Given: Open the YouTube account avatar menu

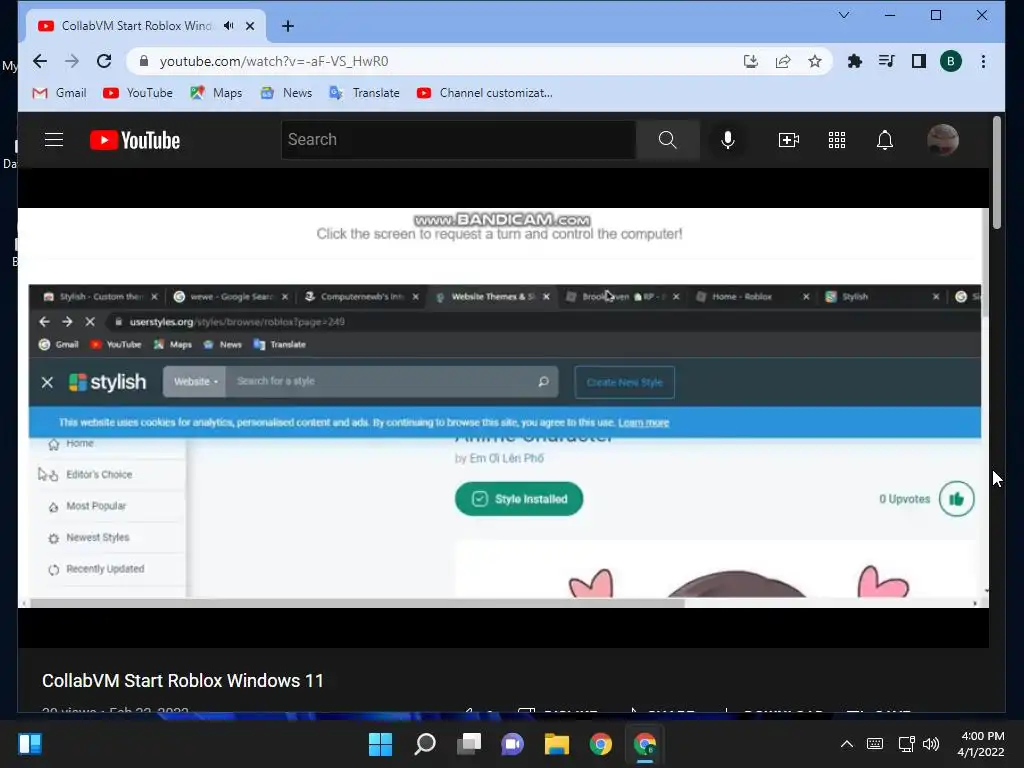Looking at the screenshot, I should (x=942, y=140).
